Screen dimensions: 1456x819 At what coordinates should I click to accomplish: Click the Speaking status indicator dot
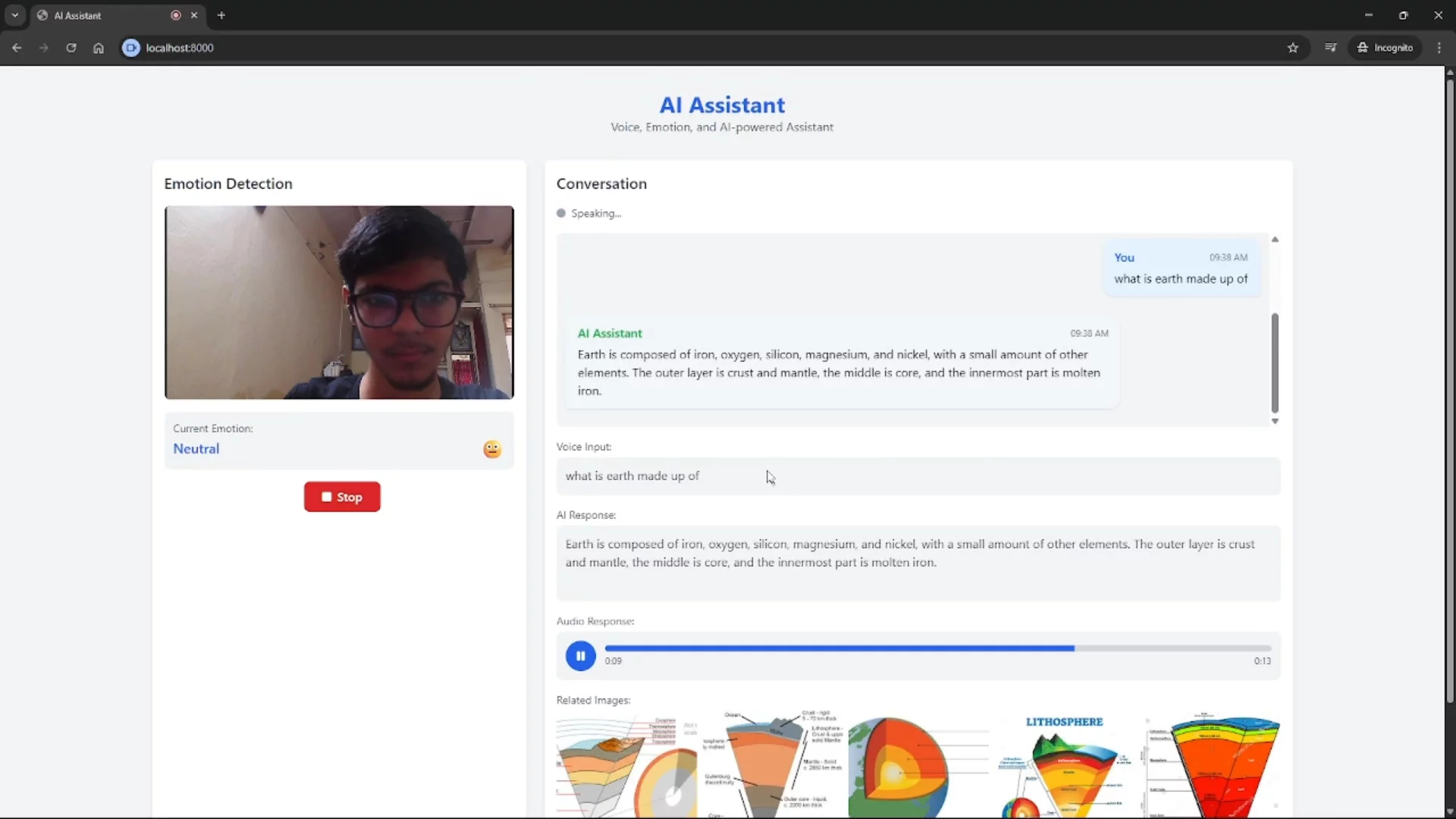(x=561, y=213)
